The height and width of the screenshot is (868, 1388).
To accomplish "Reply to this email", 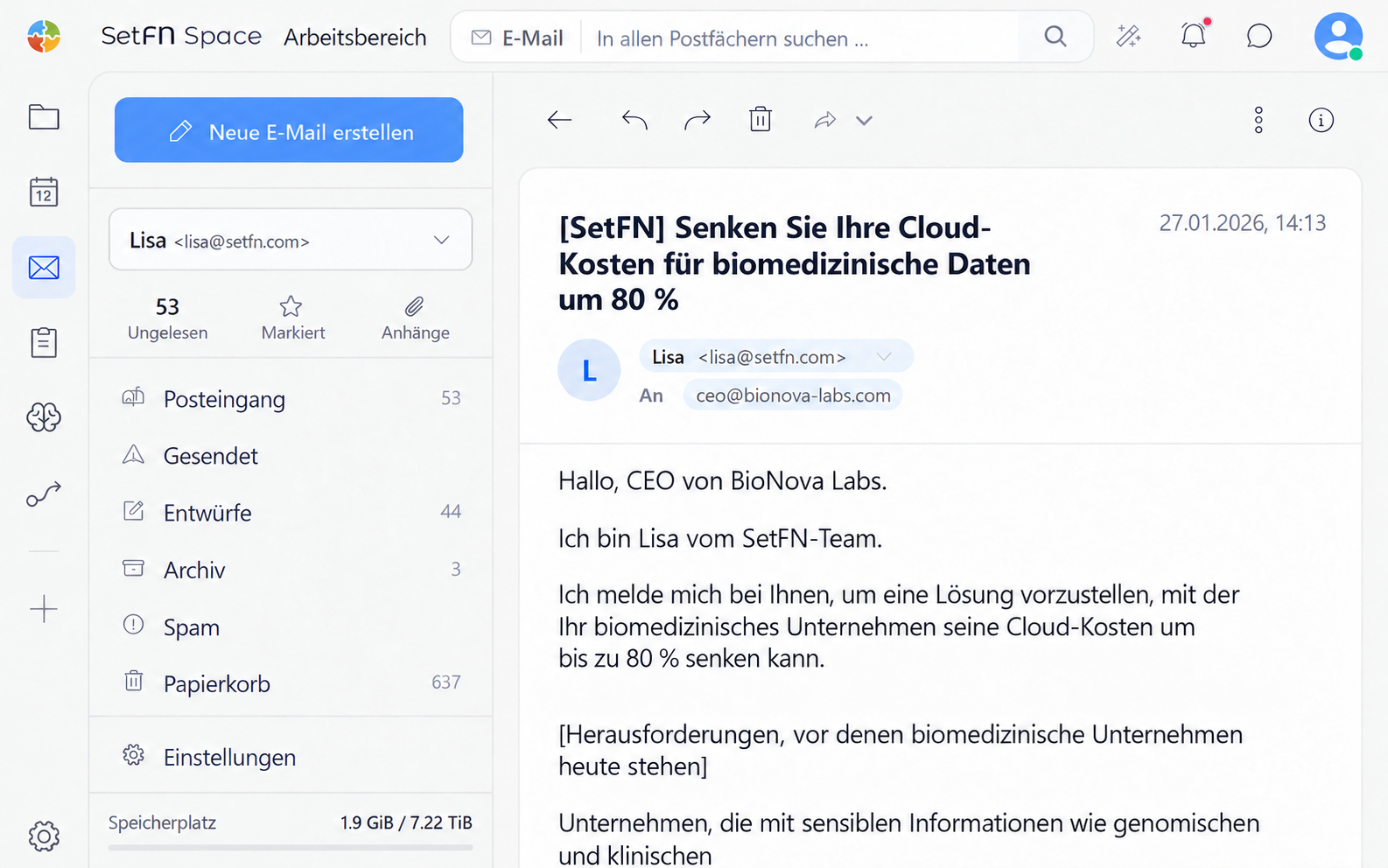I will tap(634, 120).
